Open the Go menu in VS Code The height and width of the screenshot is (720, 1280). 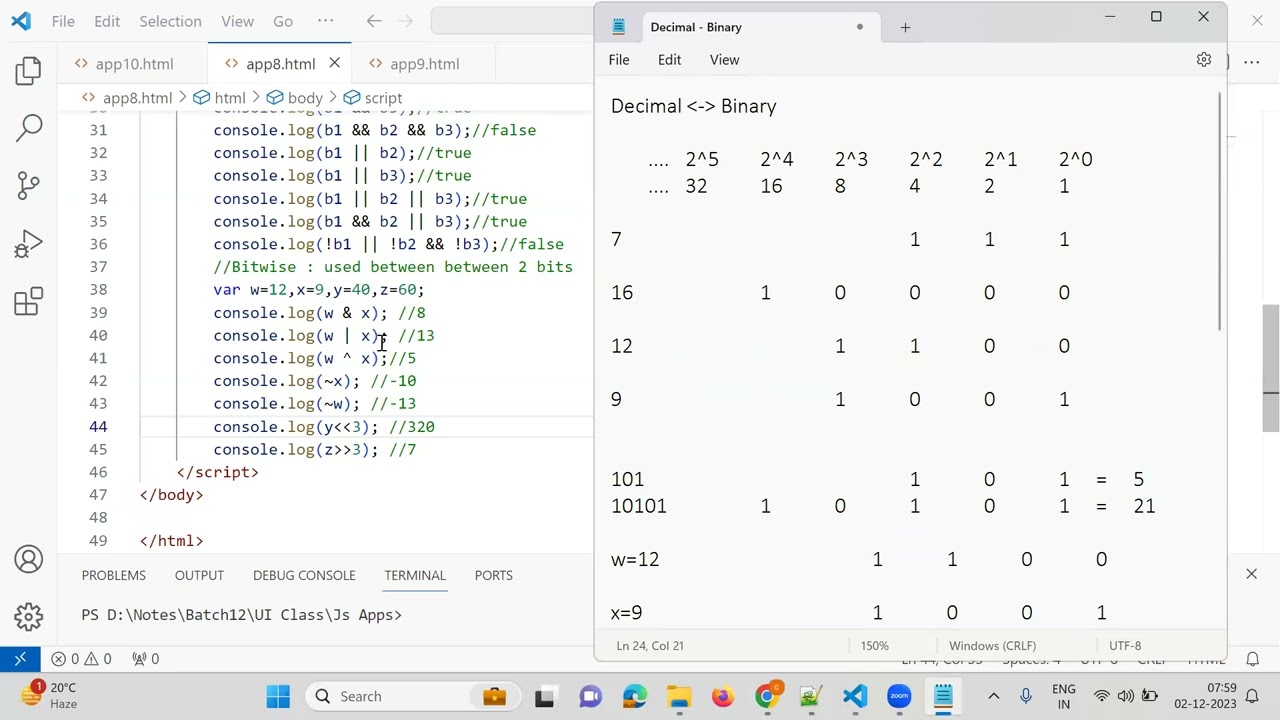tap(283, 21)
